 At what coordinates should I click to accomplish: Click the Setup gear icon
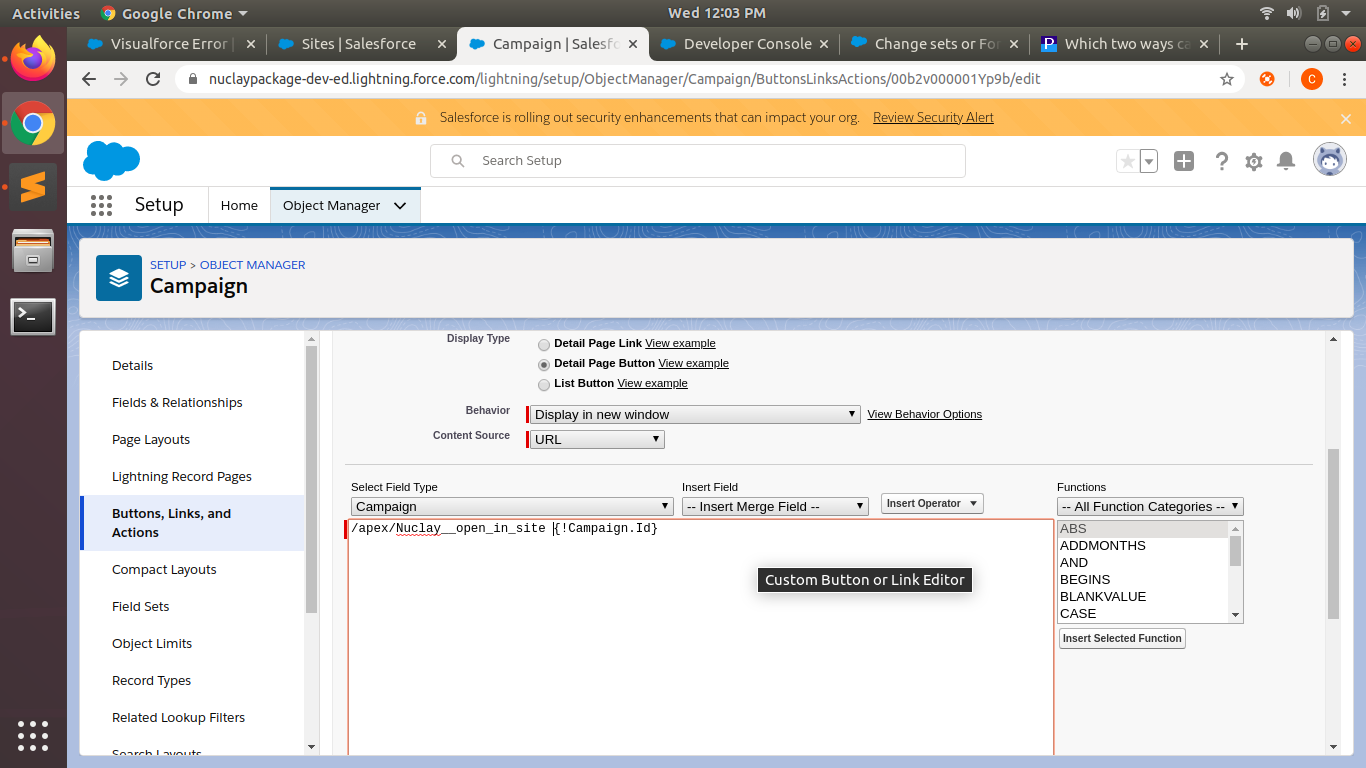[1254, 161]
